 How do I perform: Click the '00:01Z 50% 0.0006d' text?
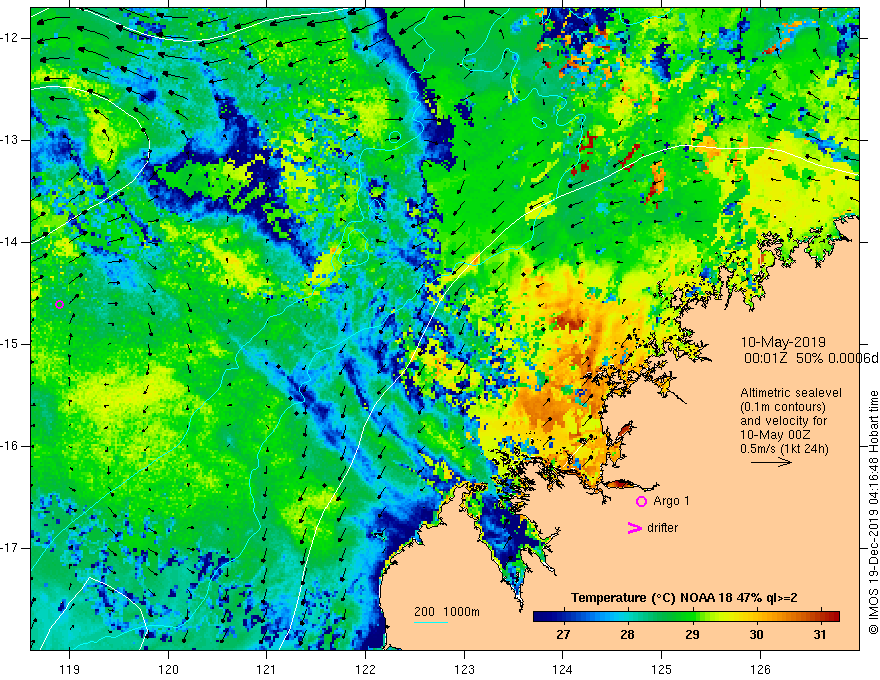pos(811,359)
